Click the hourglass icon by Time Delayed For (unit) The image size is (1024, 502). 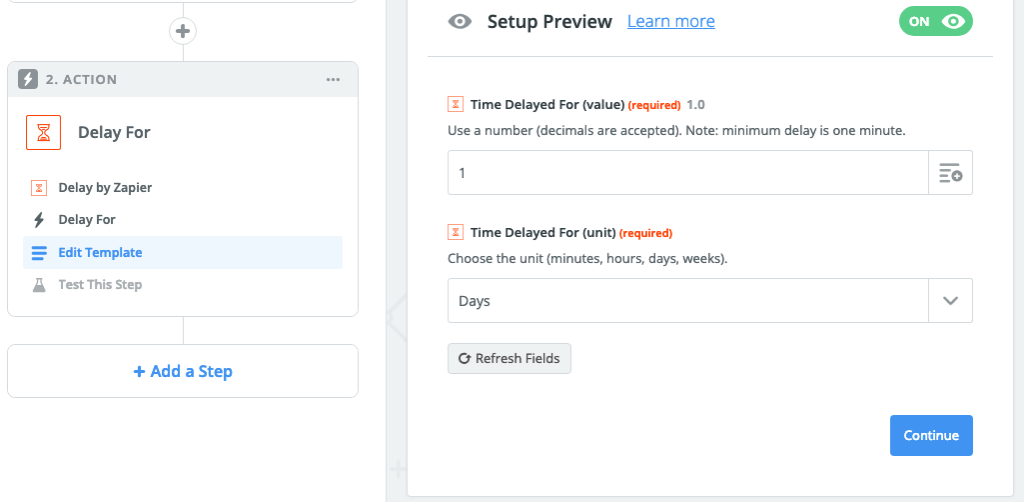click(x=455, y=232)
